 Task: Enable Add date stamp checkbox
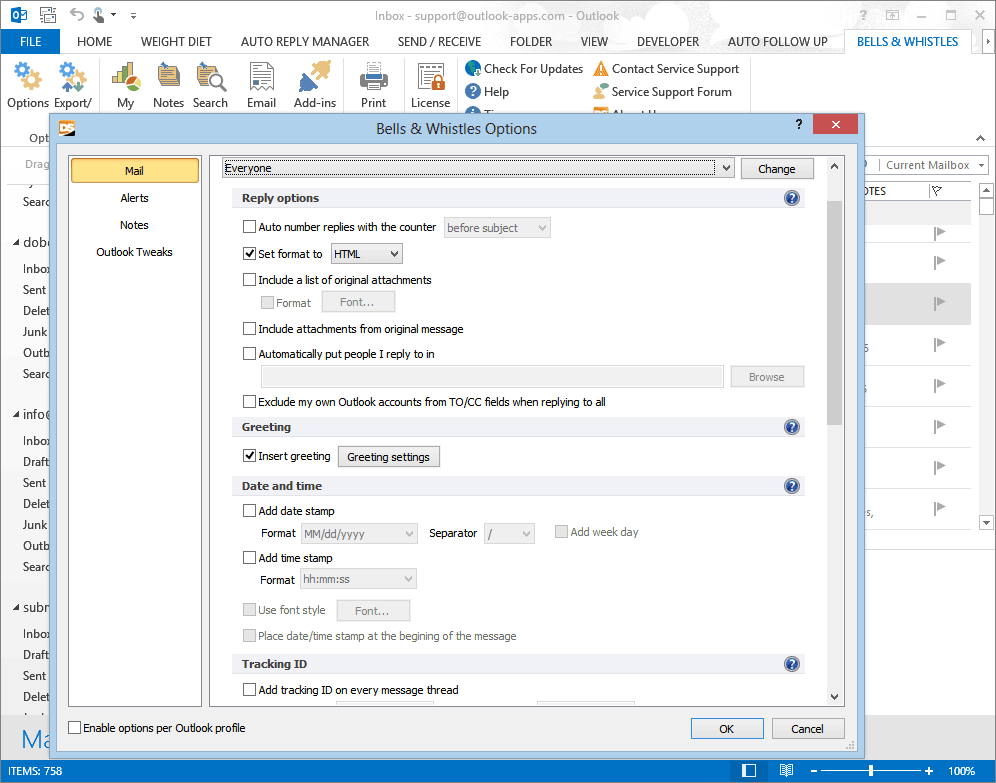click(x=250, y=511)
